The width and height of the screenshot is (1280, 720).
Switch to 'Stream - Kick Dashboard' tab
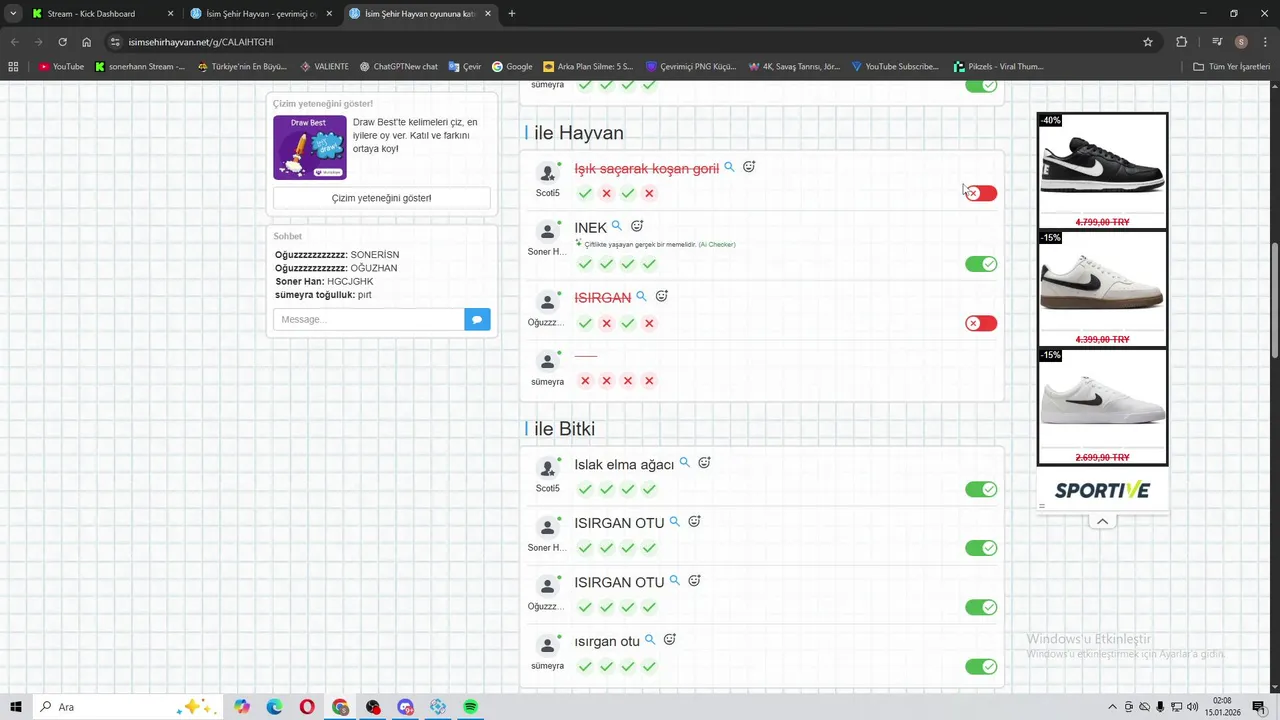103,14
